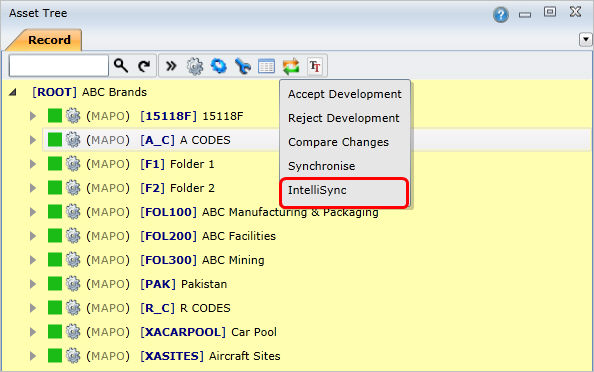Open the tab list dropdown arrow

[x=586, y=39]
